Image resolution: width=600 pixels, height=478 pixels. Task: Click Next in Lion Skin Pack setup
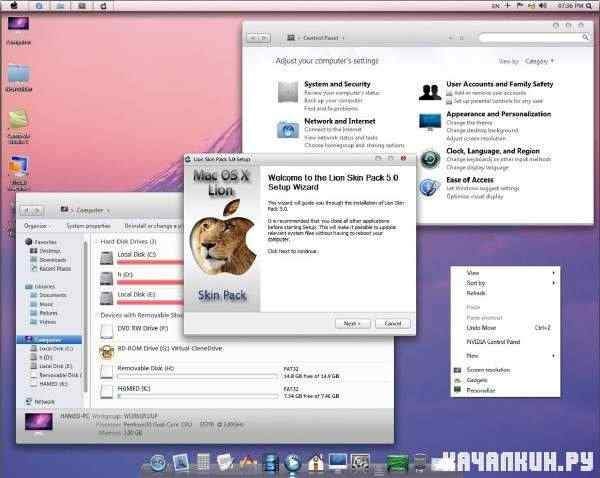coord(352,324)
